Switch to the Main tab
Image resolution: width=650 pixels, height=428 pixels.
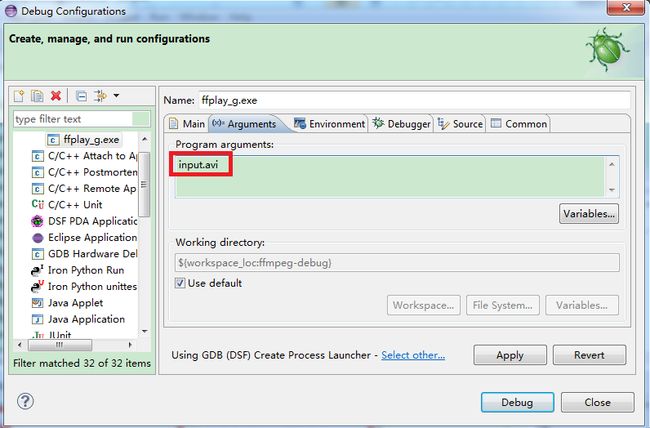(187, 124)
